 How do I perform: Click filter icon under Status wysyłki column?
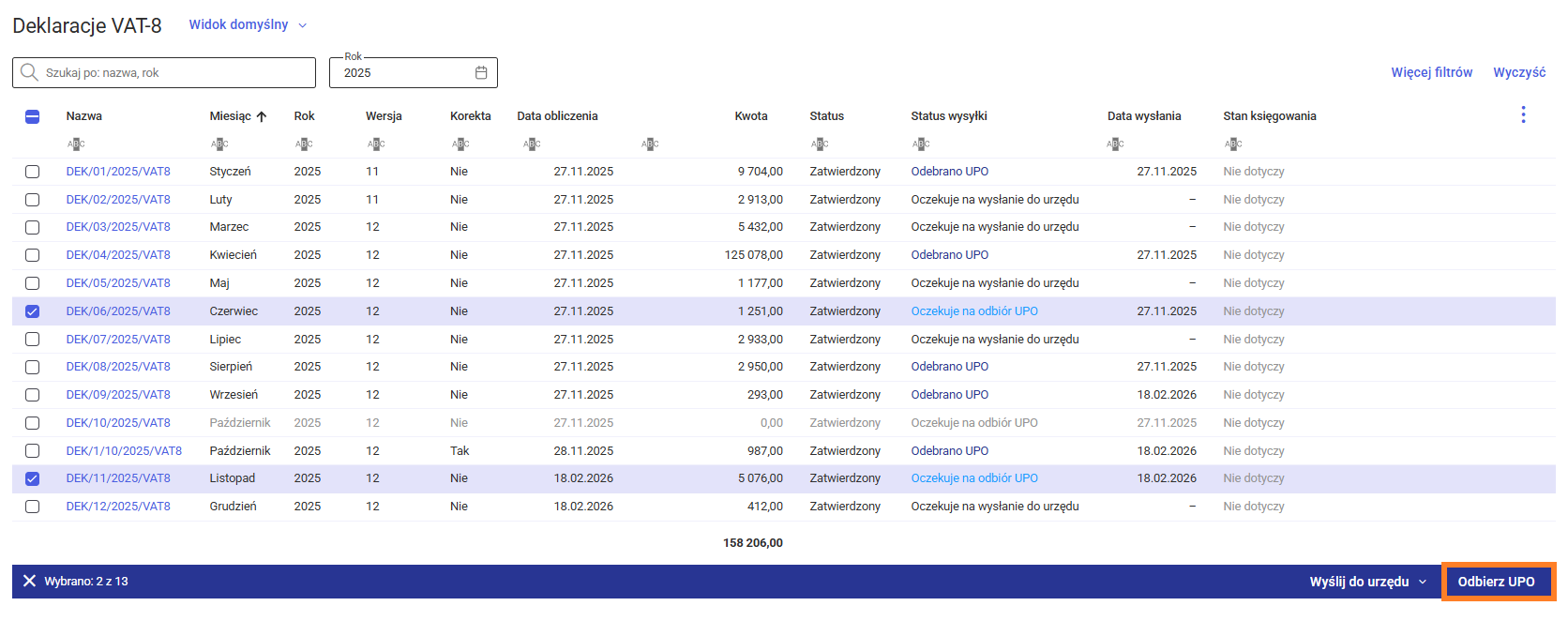pos(921,144)
